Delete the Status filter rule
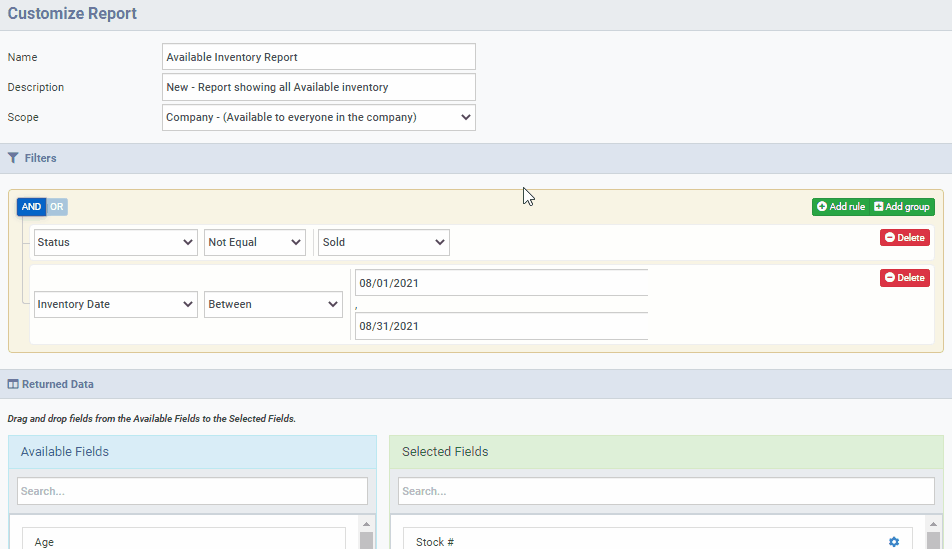This screenshot has height=549, width=952. point(904,238)
